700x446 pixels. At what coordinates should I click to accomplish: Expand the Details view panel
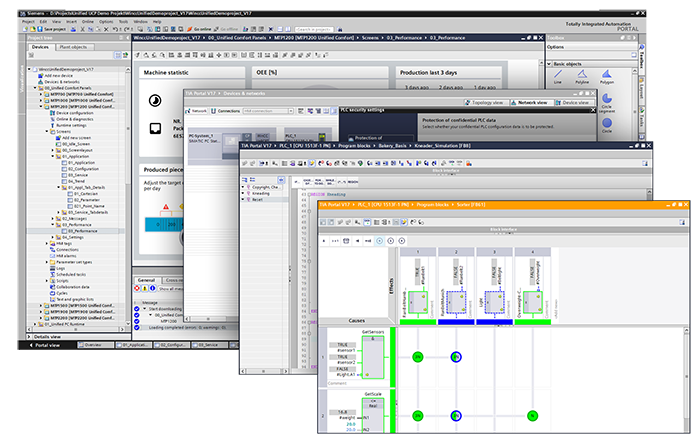pyautogui.click(x=28, y=337)
